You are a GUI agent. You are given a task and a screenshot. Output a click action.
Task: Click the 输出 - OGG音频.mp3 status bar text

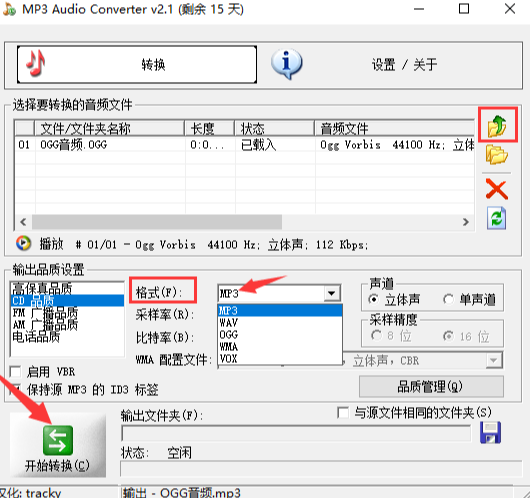pos(182,493)
